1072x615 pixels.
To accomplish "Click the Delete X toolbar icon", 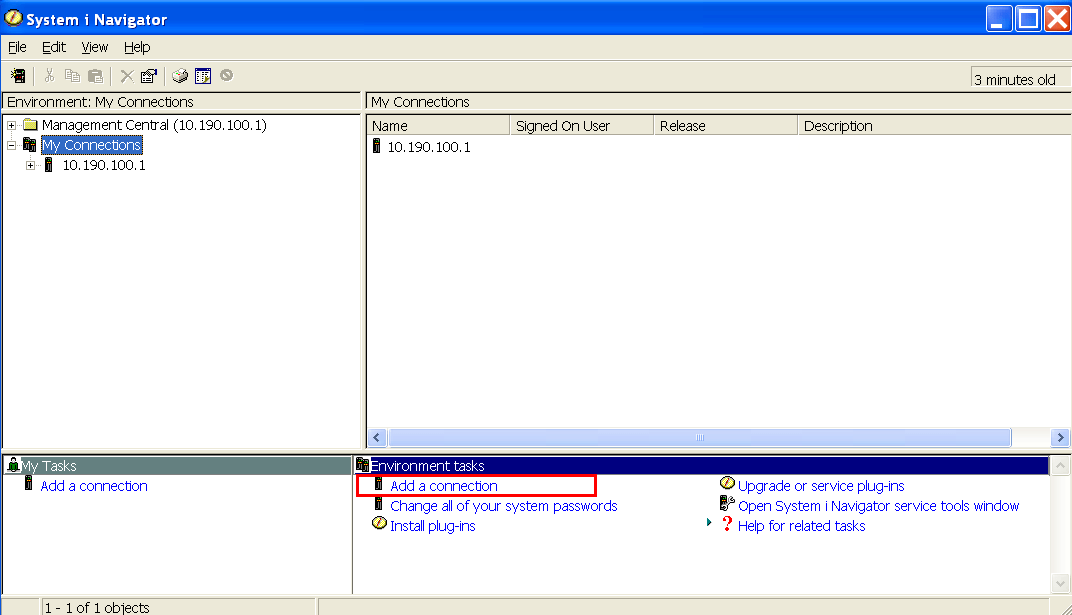I will [x=126, y=76].
